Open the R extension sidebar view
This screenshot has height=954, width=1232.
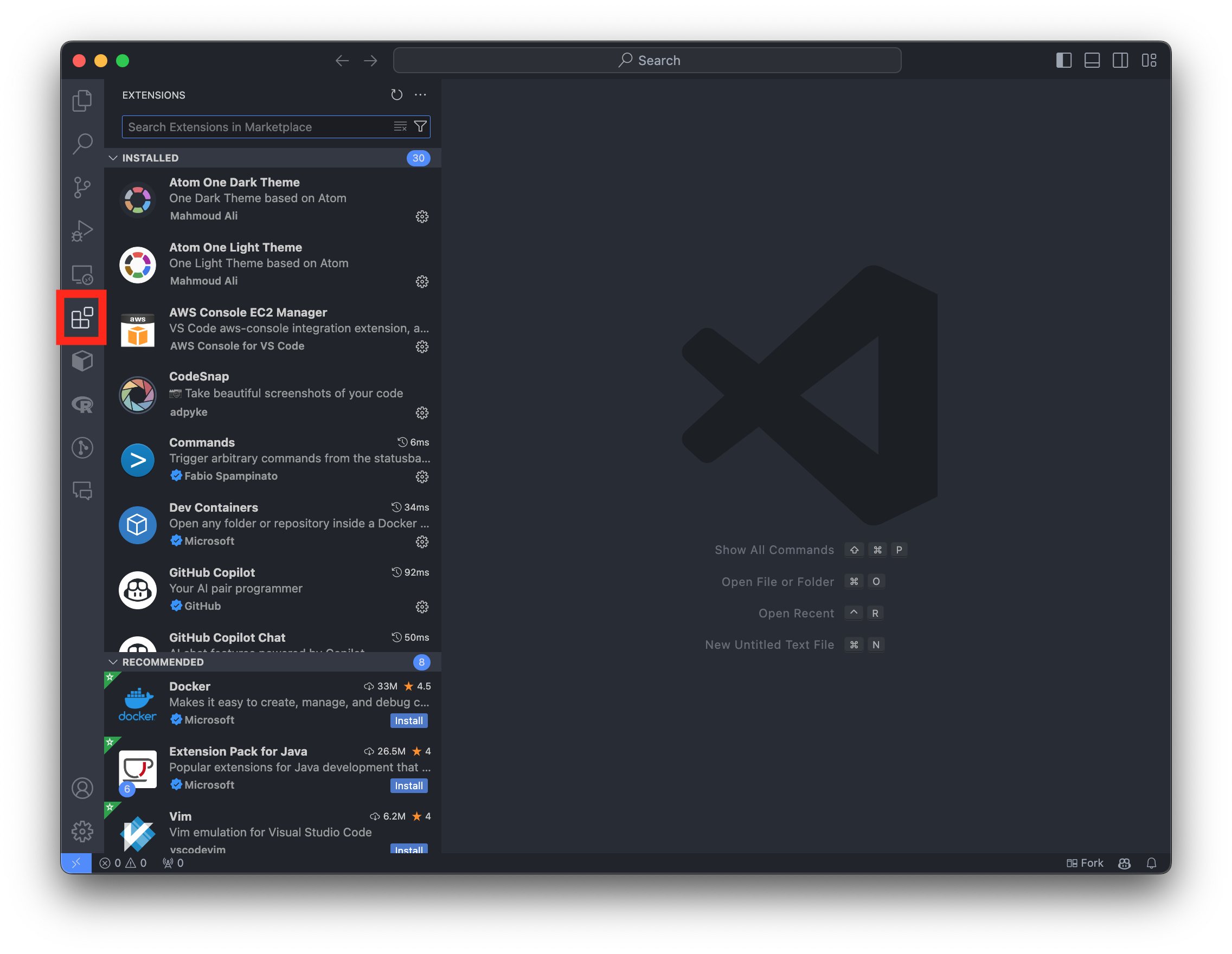[82, 404]
